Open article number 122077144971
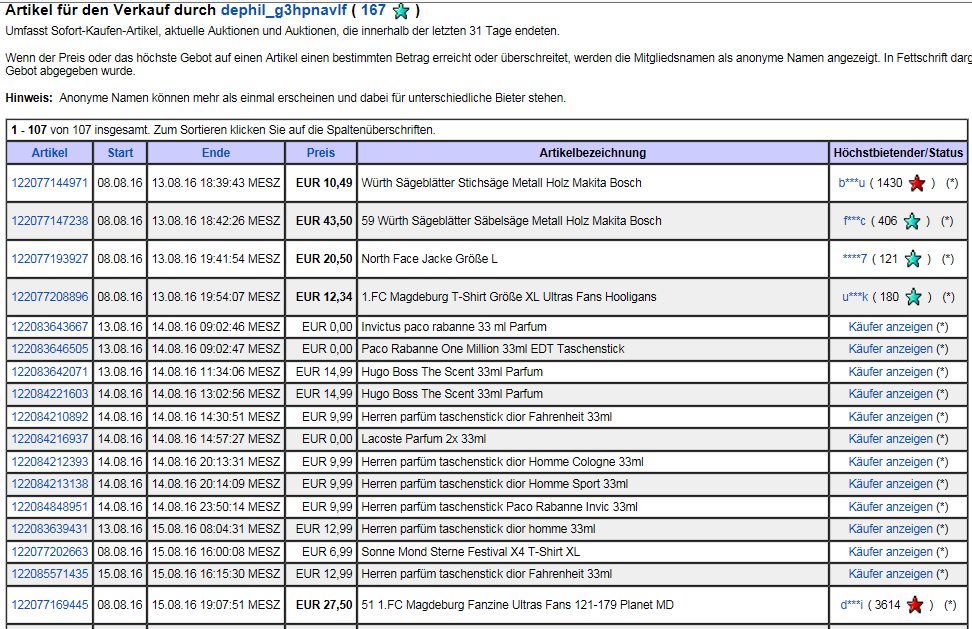The height and width of the screenshot is (629, 972). pos(50,183)
